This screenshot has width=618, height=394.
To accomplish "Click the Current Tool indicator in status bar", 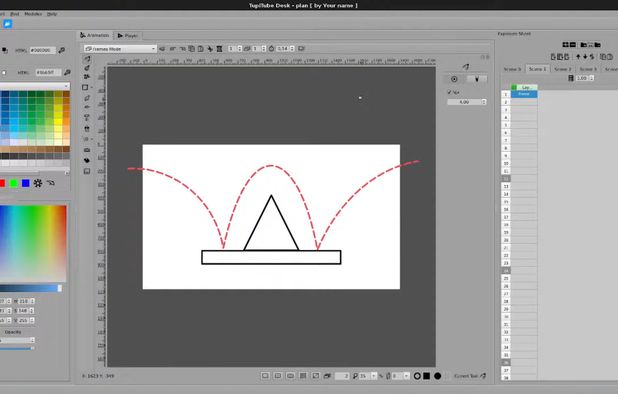I will click(x=470, y=376).
